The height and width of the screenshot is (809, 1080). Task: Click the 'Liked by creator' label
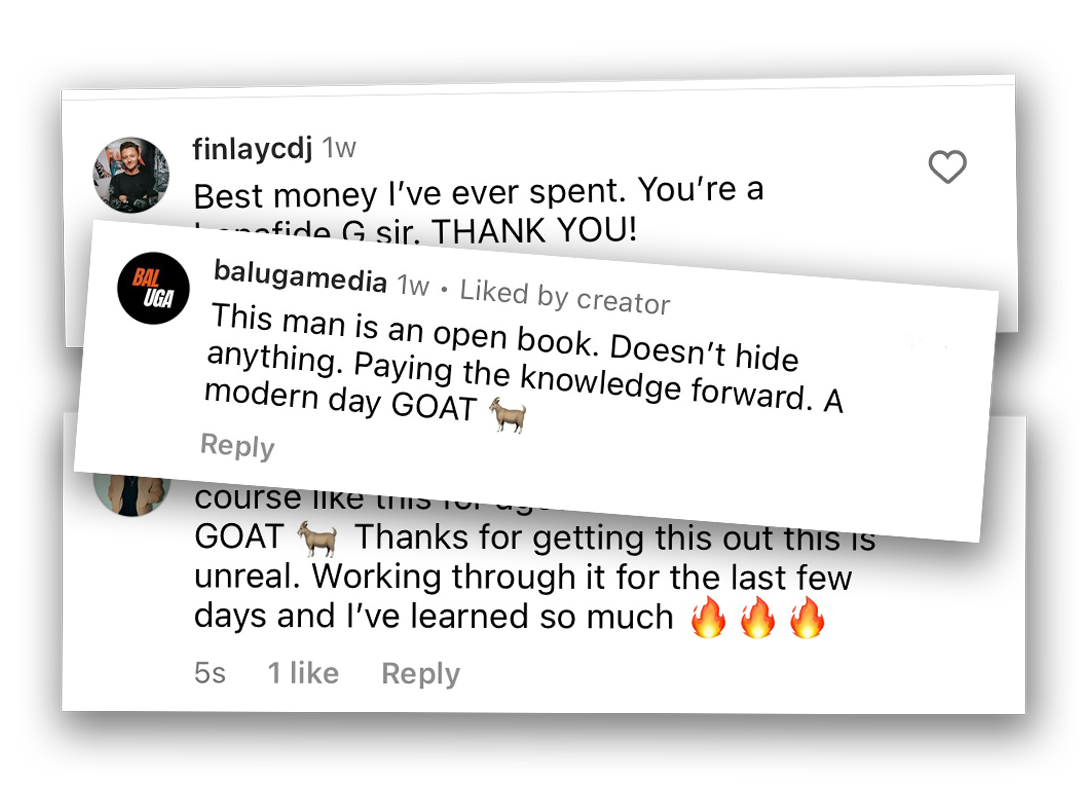point(565,297)
